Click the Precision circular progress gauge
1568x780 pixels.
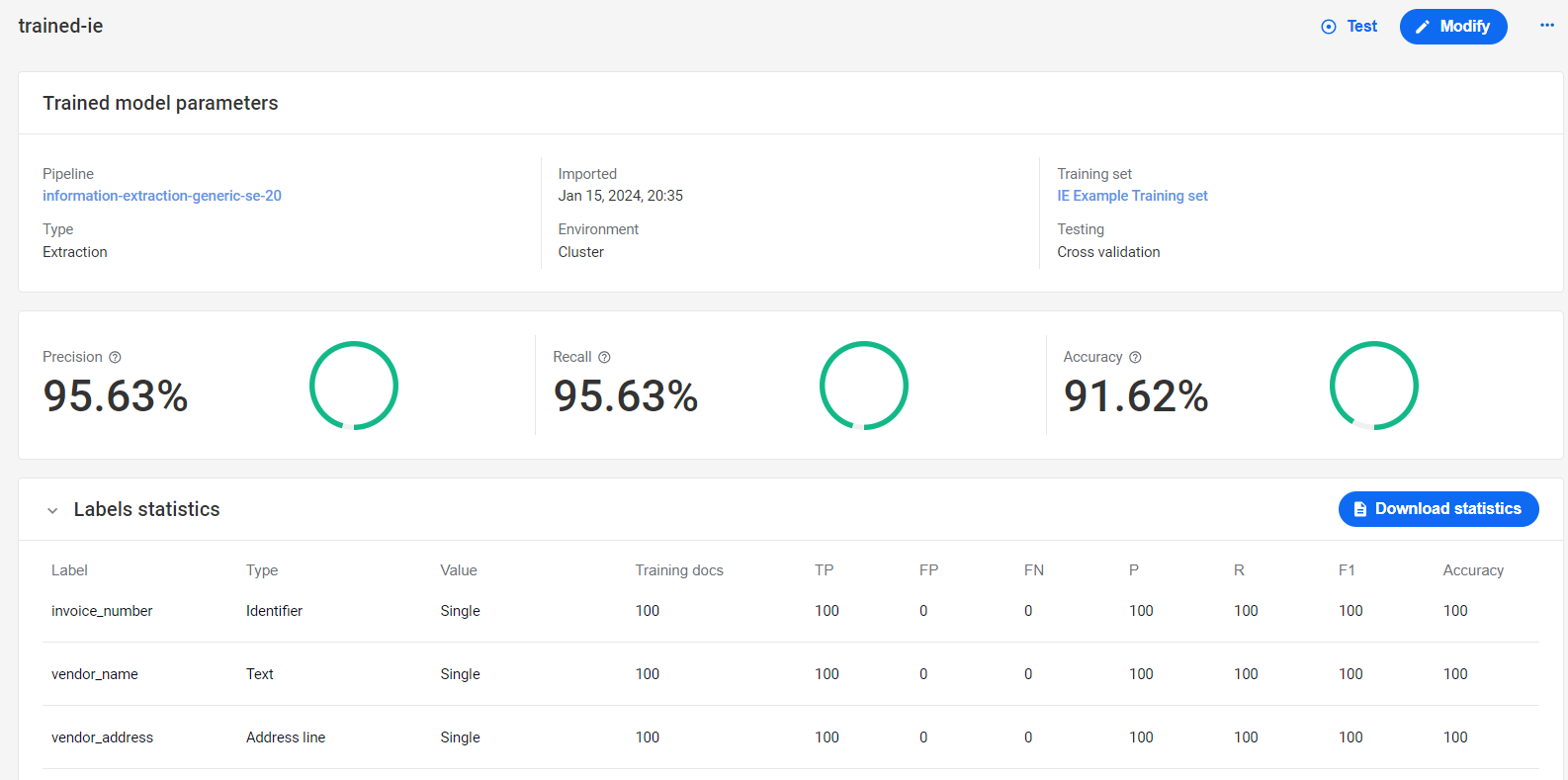(x=354, y=386)
